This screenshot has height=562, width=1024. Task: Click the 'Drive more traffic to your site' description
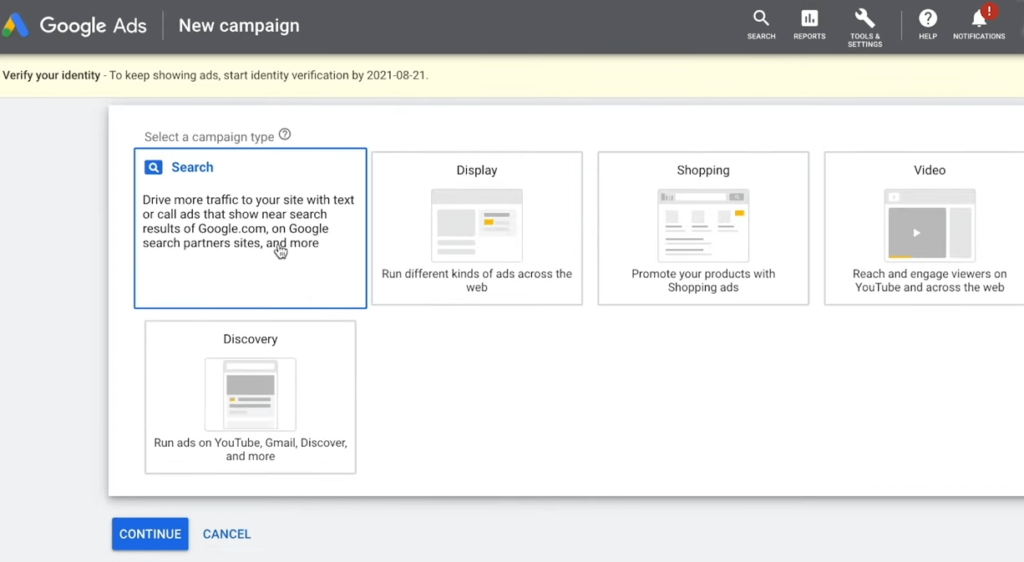point(248,221)
